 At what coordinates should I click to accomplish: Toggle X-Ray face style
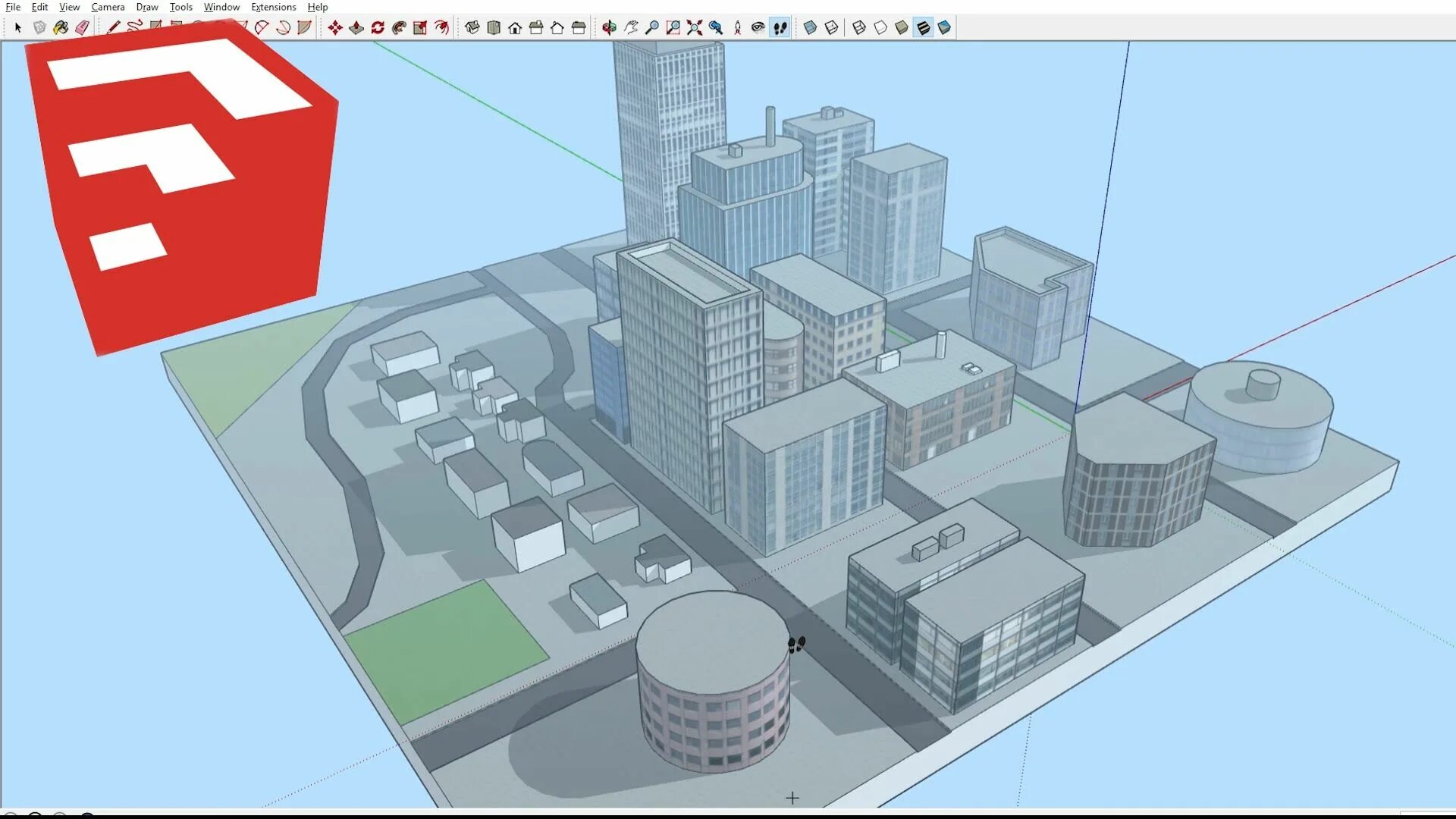(x=810, y=28)
